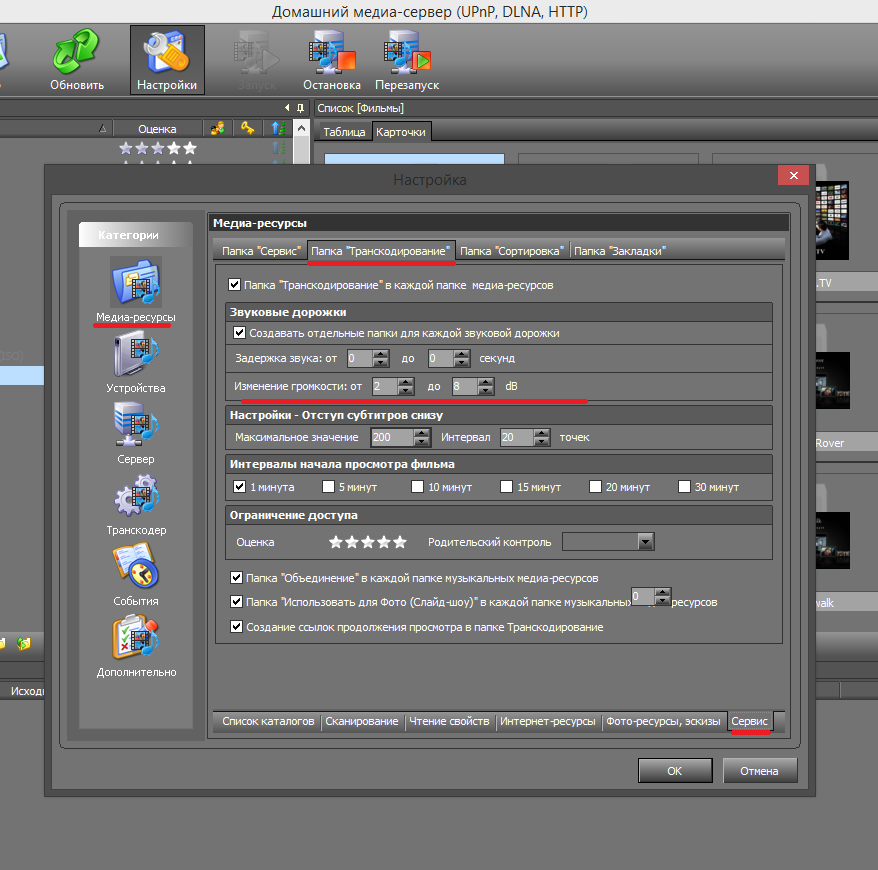Set the Оценка star rating to five

click(x=400, y=542)
